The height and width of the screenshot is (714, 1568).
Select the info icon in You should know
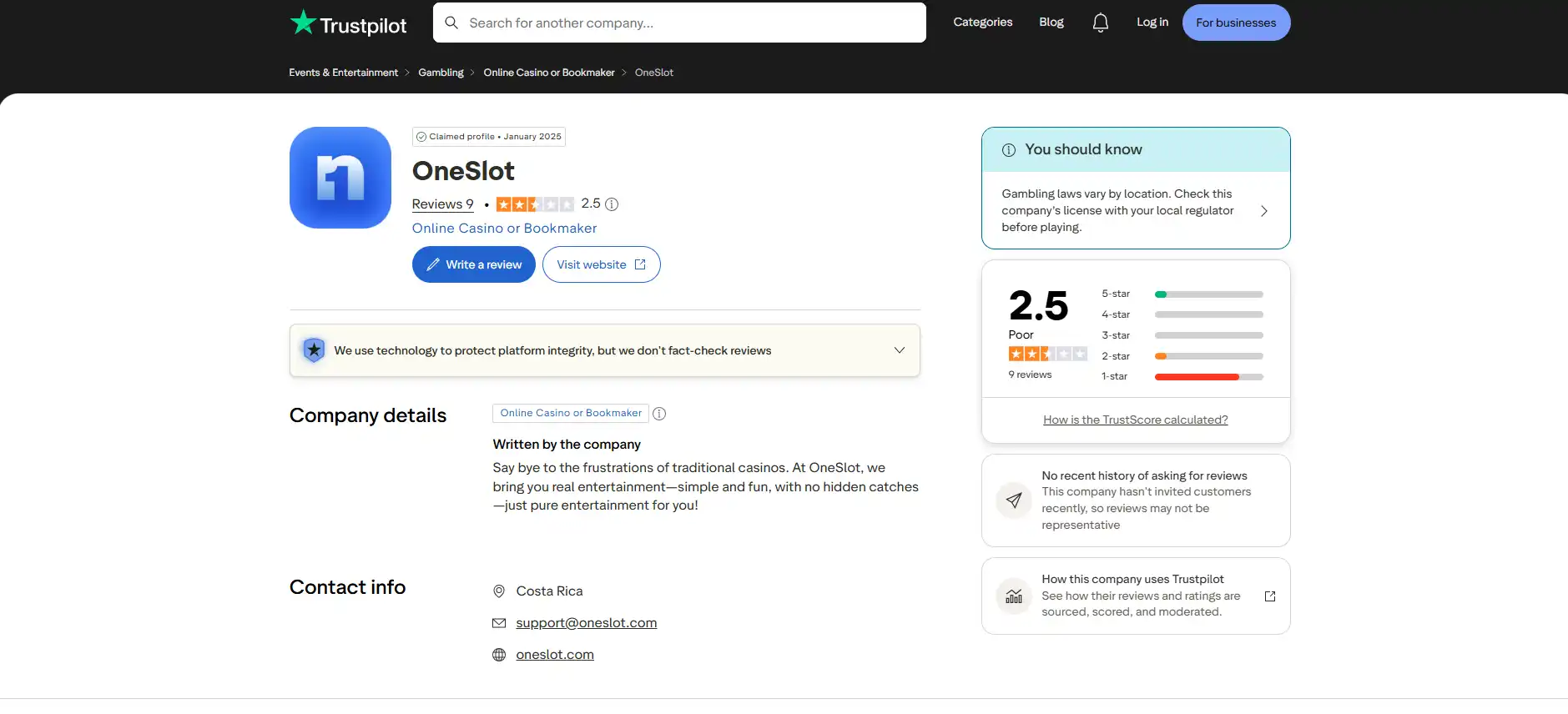pos(1009,150)
